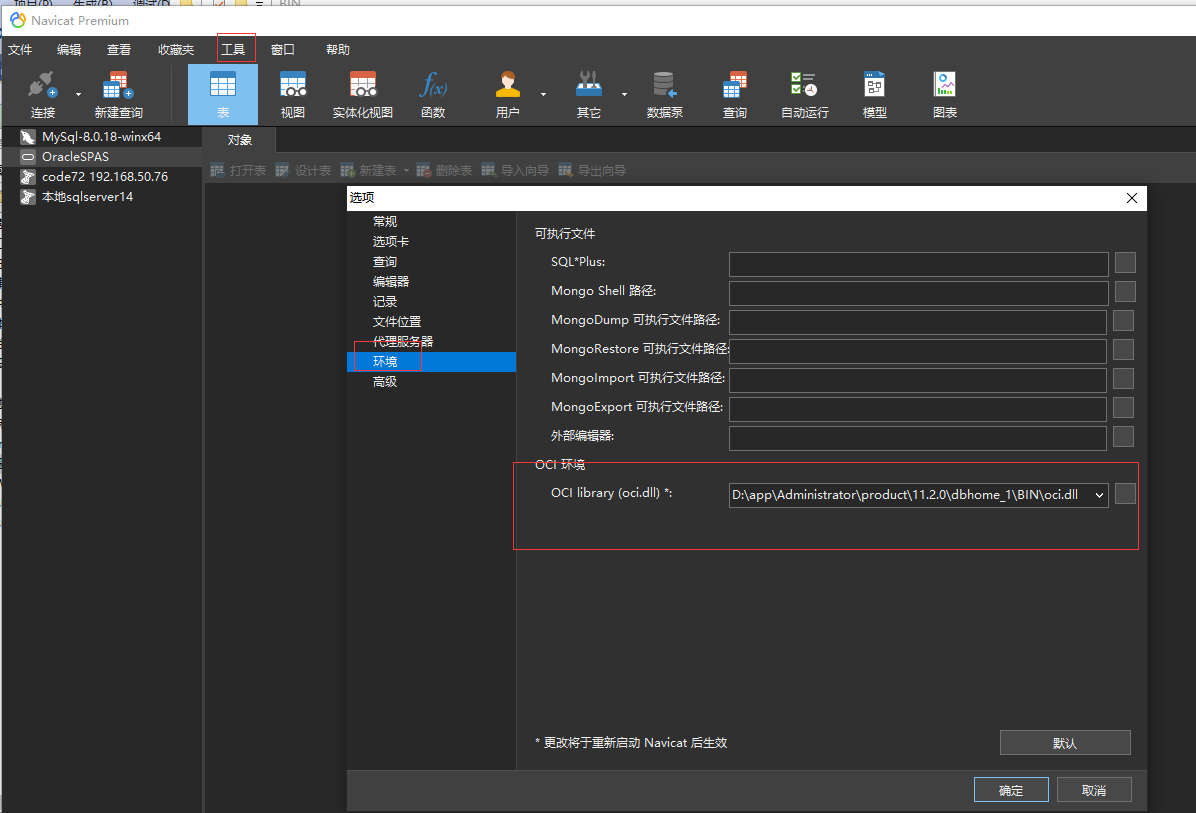Expand the New Table dropdown arrow

[x=406, y=170]
